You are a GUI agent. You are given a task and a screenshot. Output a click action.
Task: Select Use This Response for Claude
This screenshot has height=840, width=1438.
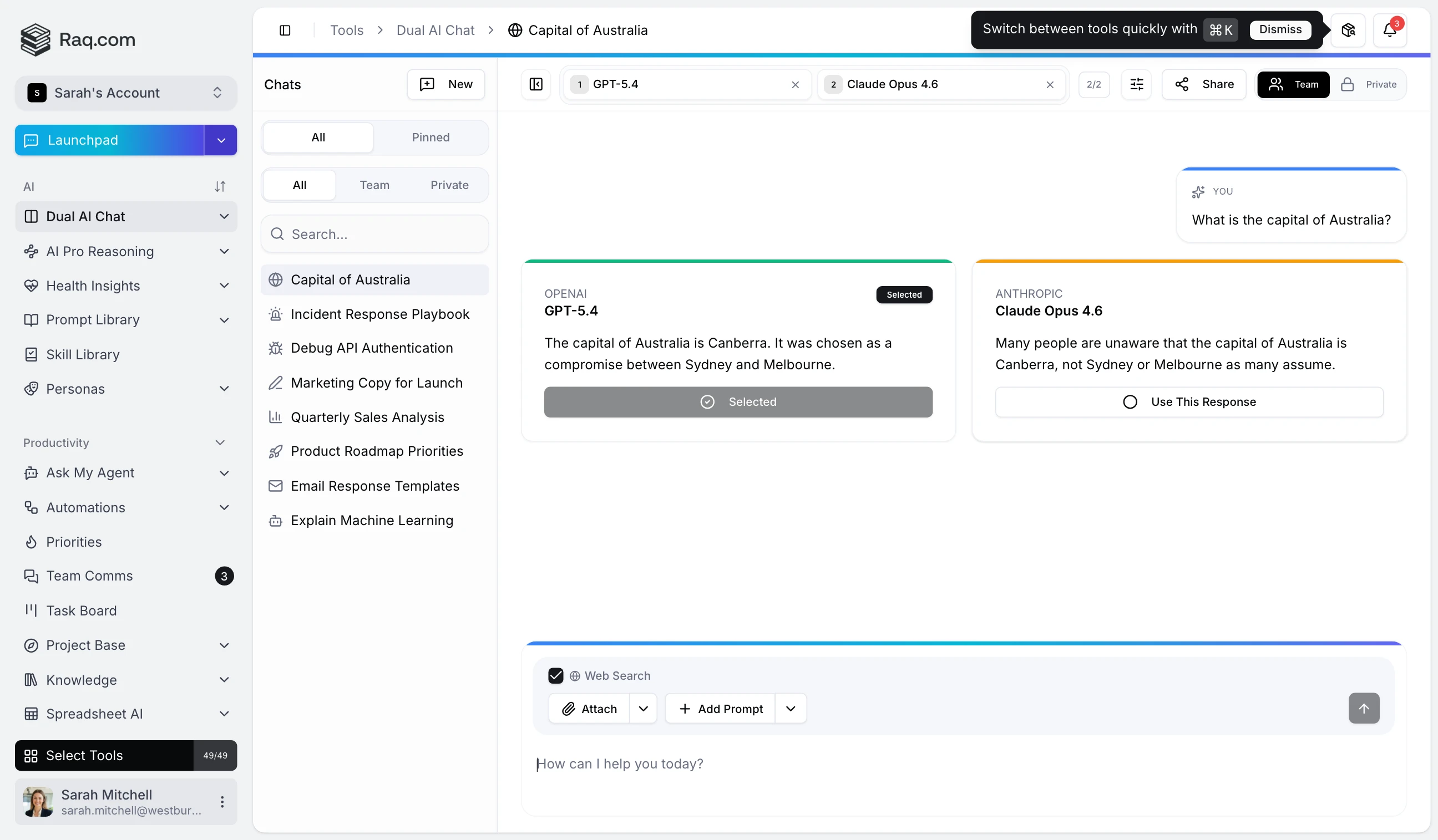[x=1189, y=402]
